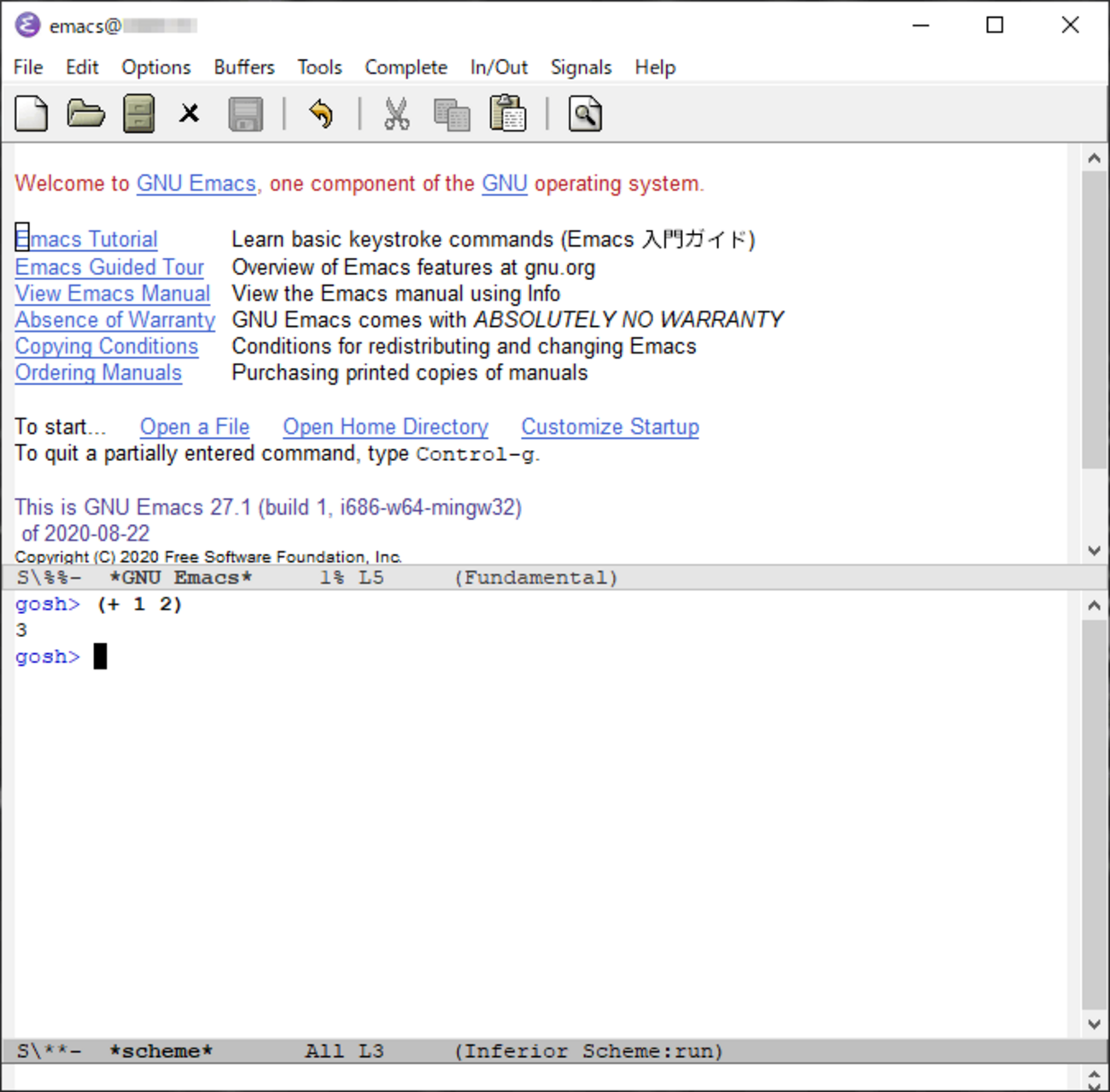Click the Ordering Manuals link
Image resolution: width=1110 pixels, height=1092 pixels.
point(98,373)
